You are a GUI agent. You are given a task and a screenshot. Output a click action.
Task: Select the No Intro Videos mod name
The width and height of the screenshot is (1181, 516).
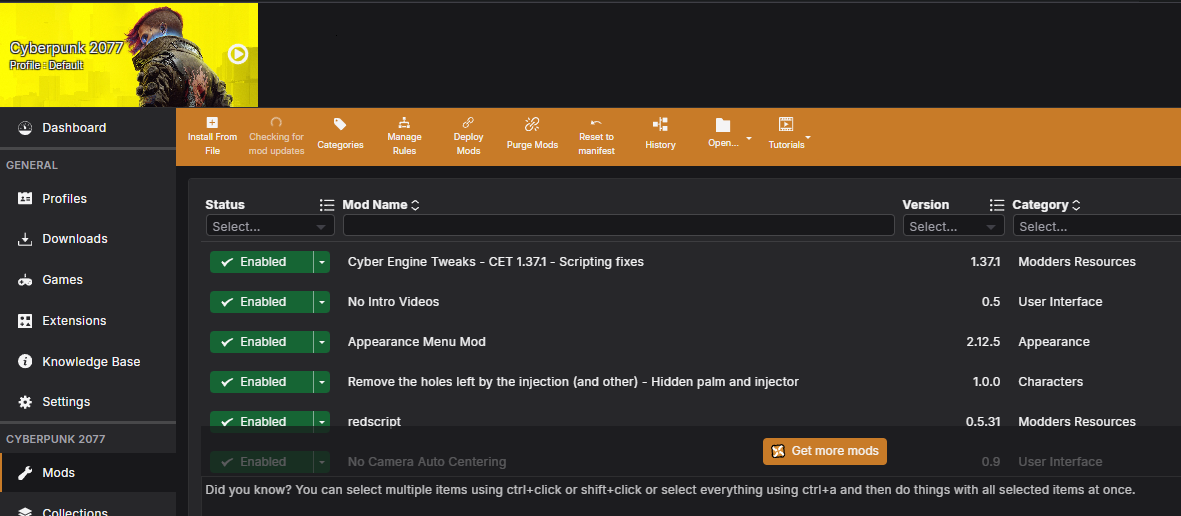(x=393, y=302)
